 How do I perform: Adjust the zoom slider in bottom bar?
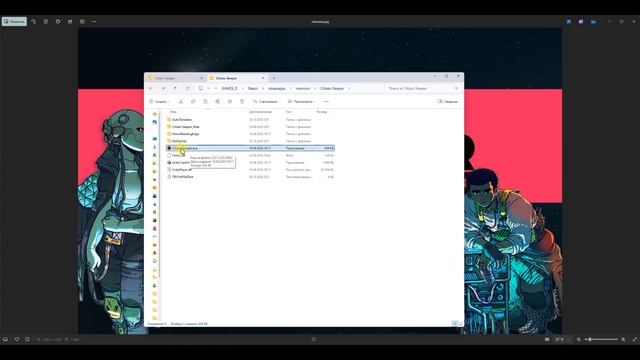click(602, 339)
